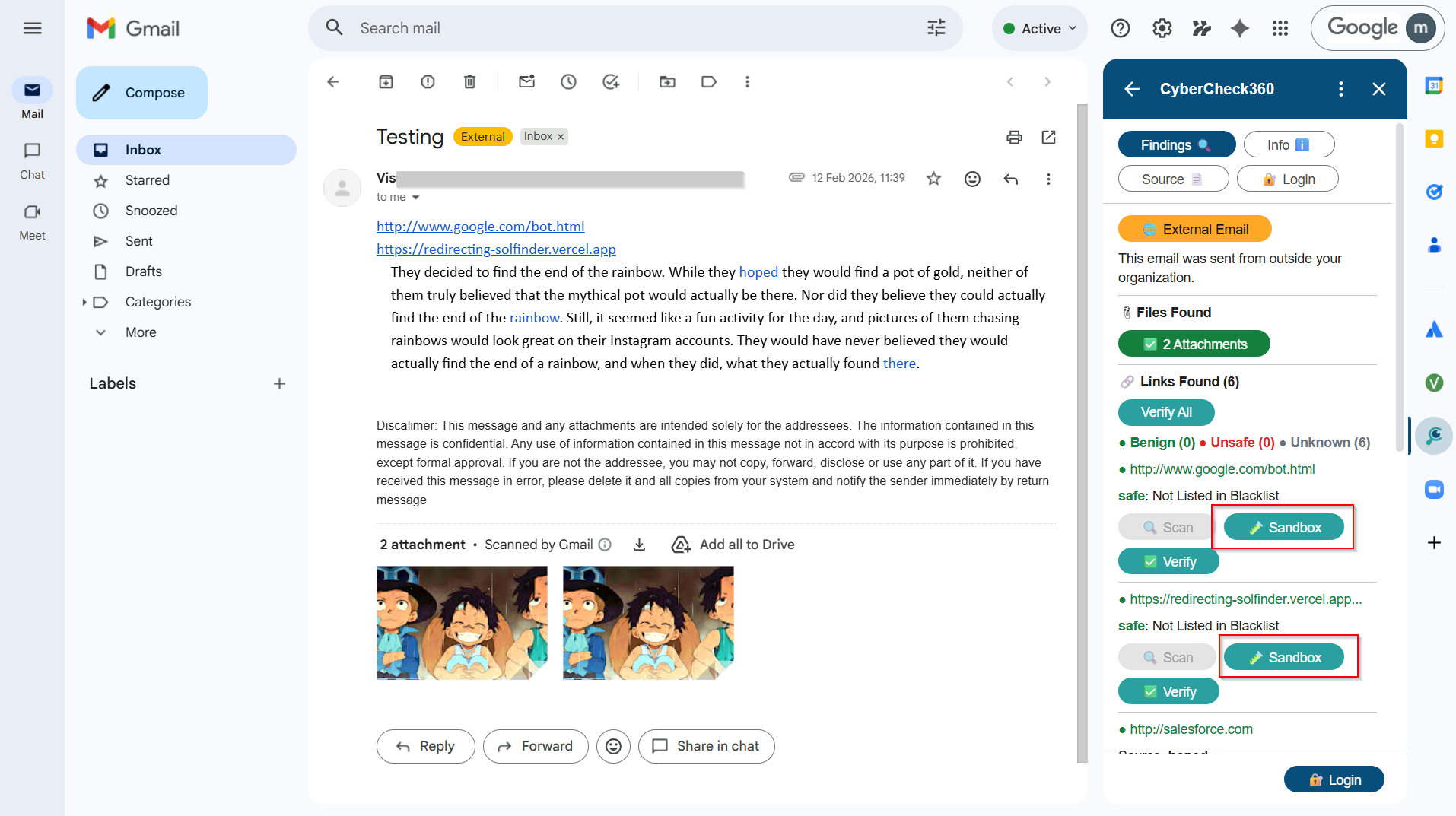Image resolution: width=1456 pixels, height=816 pixels.
Task: Open email in a new window
Action: pos(1048,138)
